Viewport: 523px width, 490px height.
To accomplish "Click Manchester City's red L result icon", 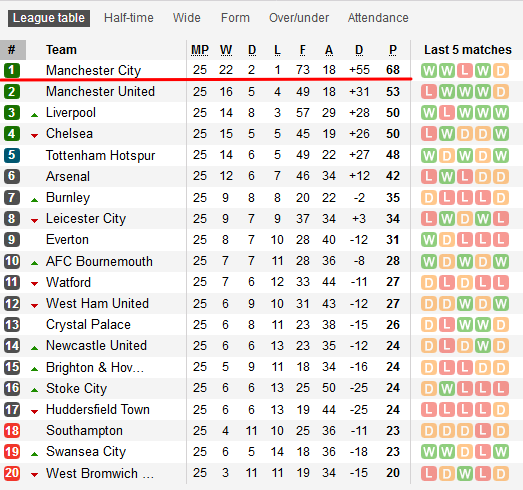I will click(x=465, y=70).
